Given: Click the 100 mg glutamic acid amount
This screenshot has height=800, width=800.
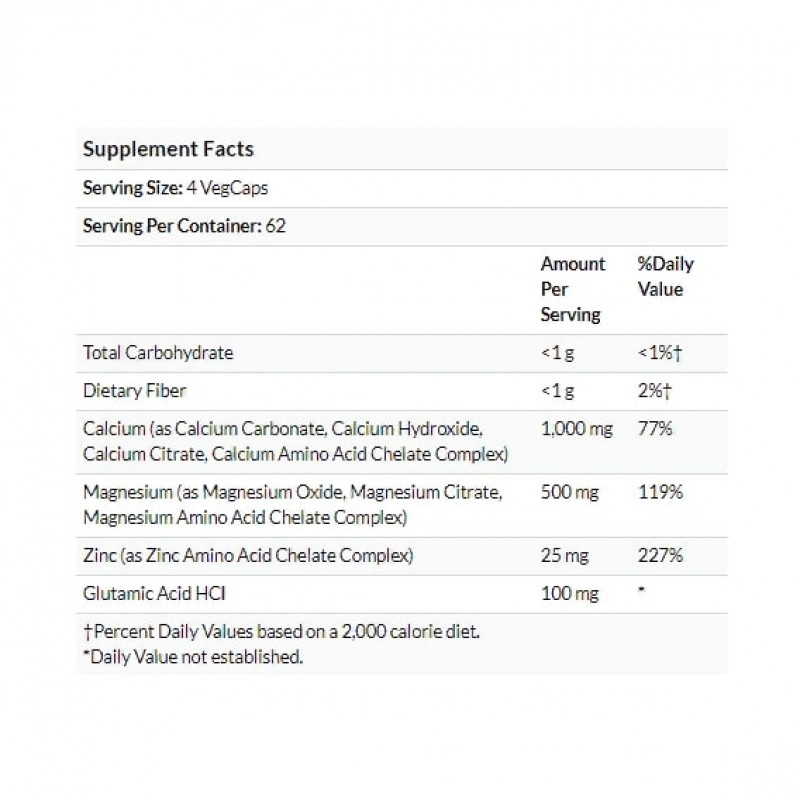Looking at the screenshot, I should pos(569,594).
